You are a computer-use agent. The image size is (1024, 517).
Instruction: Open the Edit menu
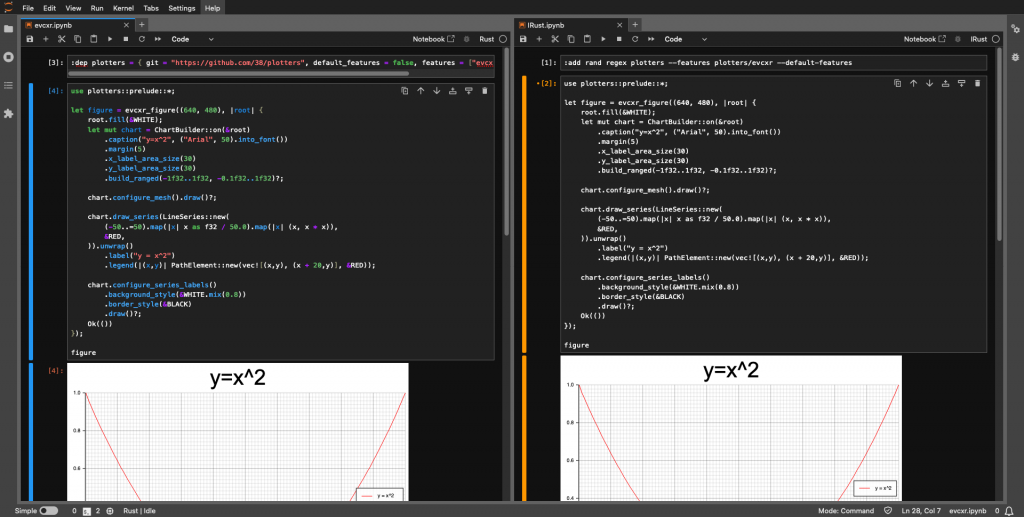click(x=50, y=8)
